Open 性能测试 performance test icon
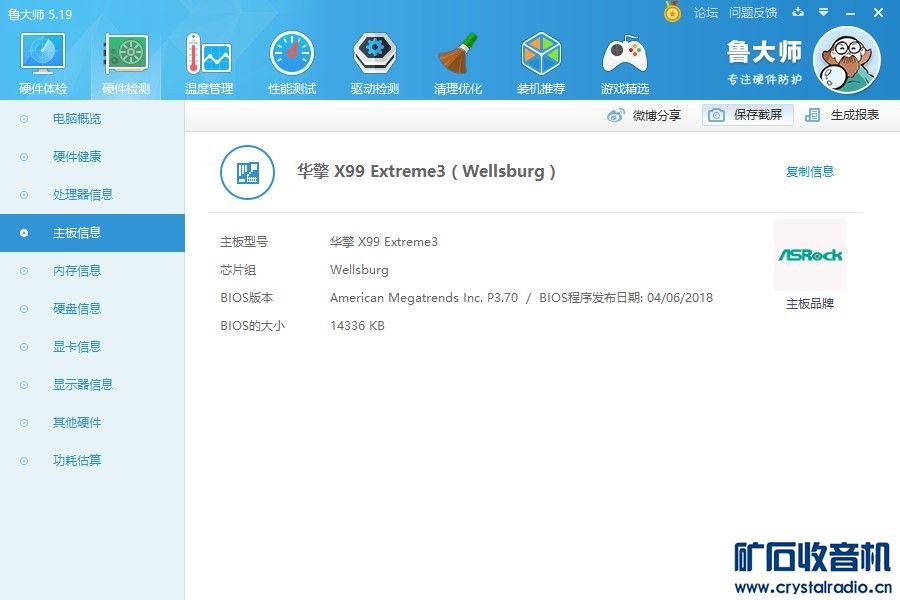 (x=292, y=53)
